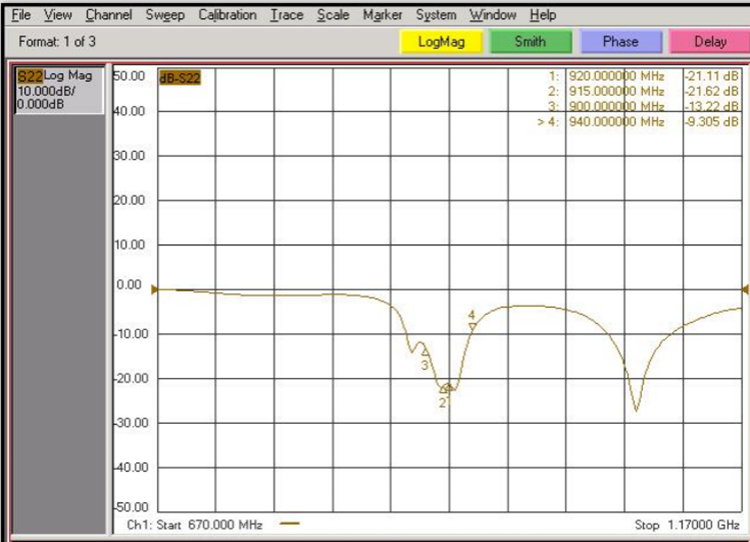The height and width of the screenshot is (542, 750).
Task: Select marker 3 triangle on the trace
Action: click(424, 352)
